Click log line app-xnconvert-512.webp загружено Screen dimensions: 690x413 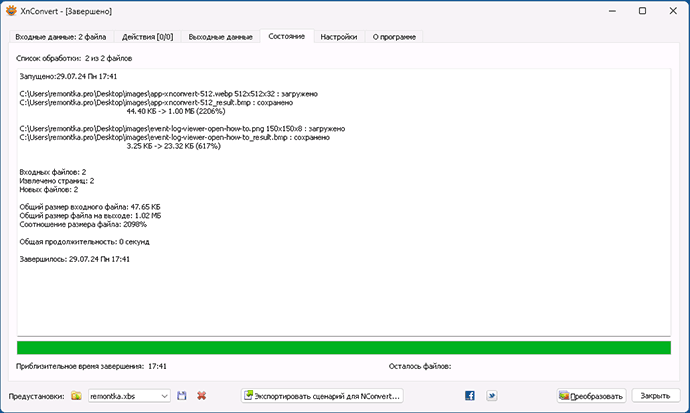point(169,94)
